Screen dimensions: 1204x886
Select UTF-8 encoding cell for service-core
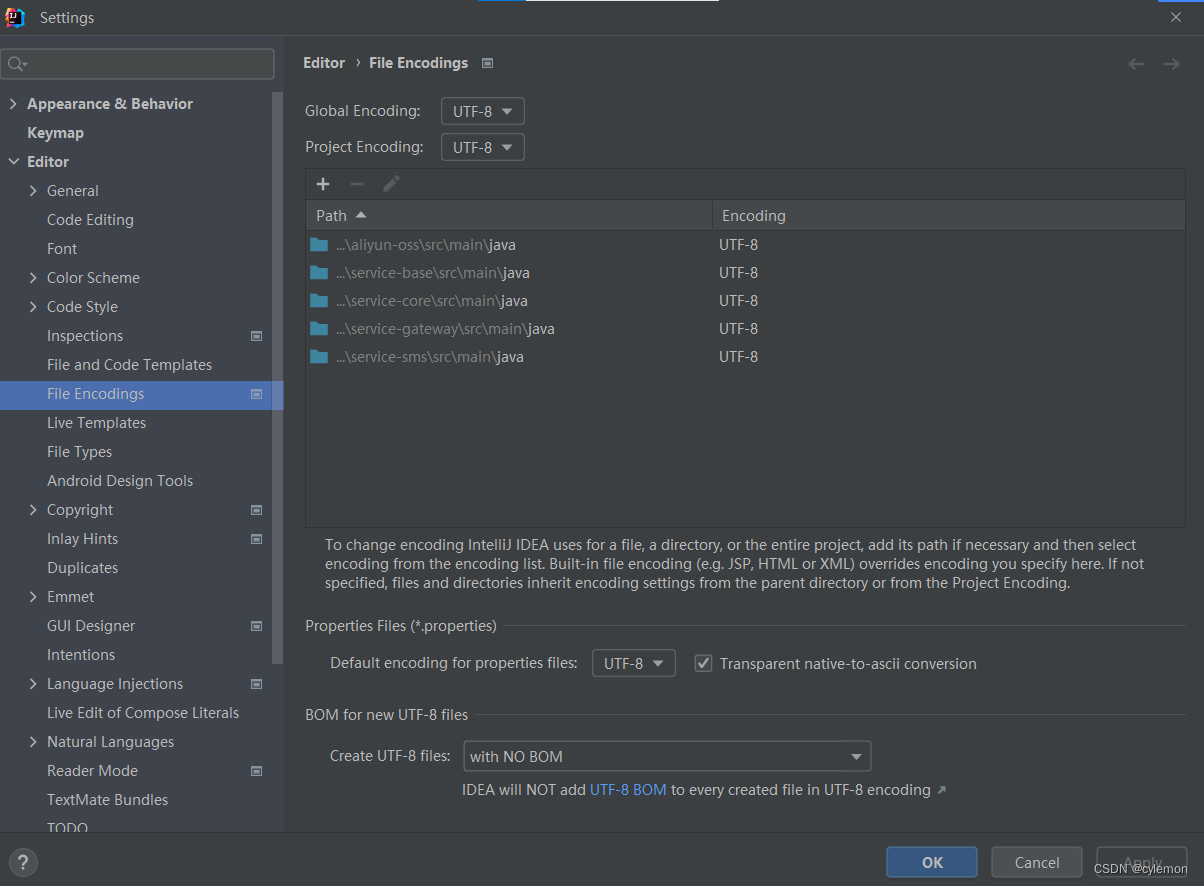click(738, 300)
